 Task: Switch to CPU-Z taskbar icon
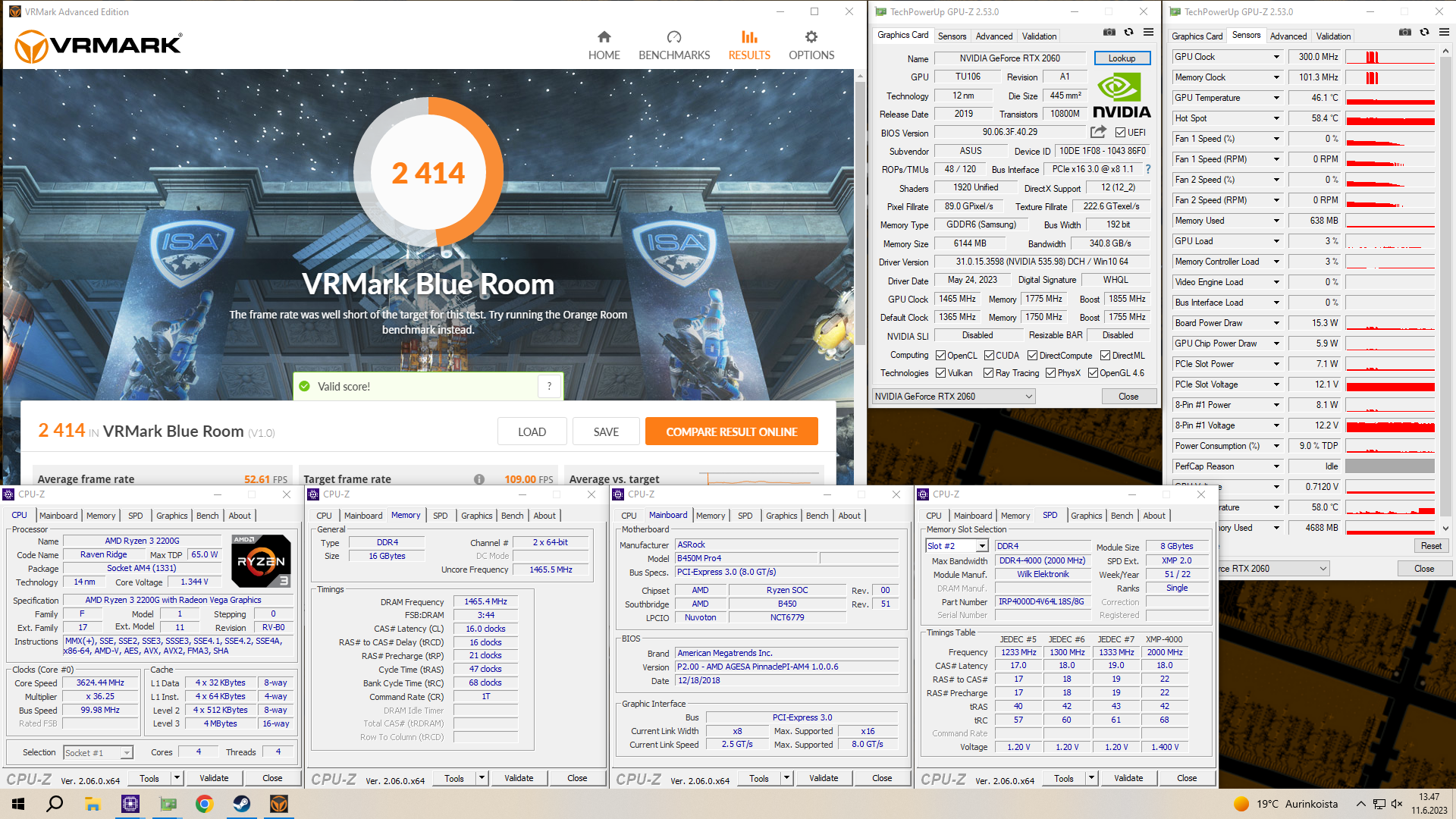(x=130, y=804)
